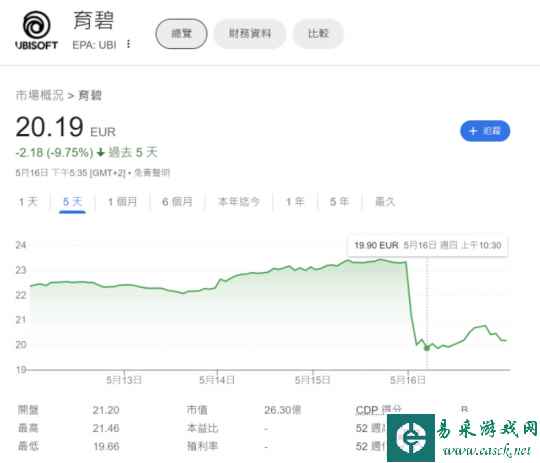Image resolution: width=540 pixels, height=463 pixels.
Task: Select the 5 天 time range
Action: click(x=72, y=202)
